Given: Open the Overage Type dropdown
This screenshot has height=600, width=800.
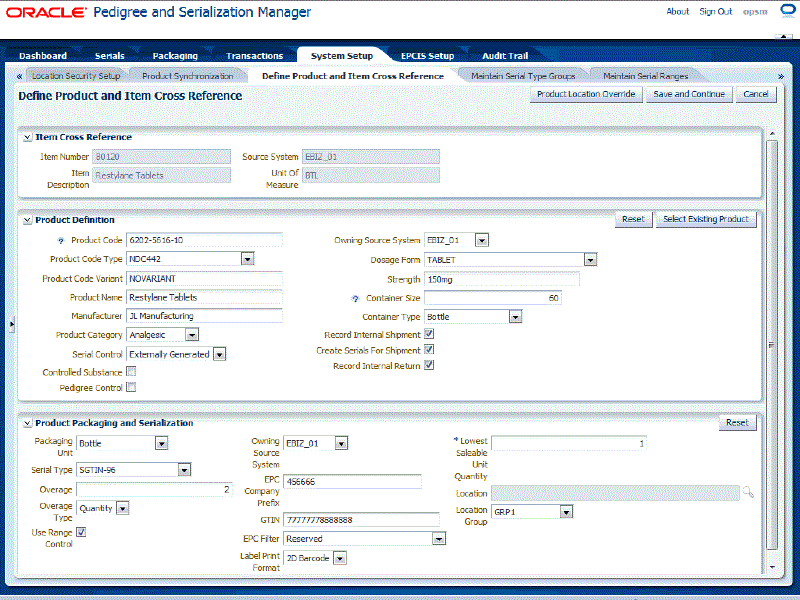Looking at the screenshot, I should pyautogui.click(x=122, y=509).
